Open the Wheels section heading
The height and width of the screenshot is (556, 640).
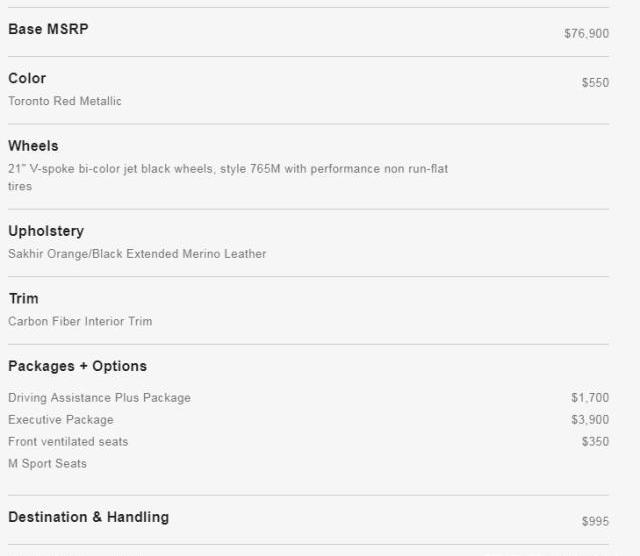[33, 146]
